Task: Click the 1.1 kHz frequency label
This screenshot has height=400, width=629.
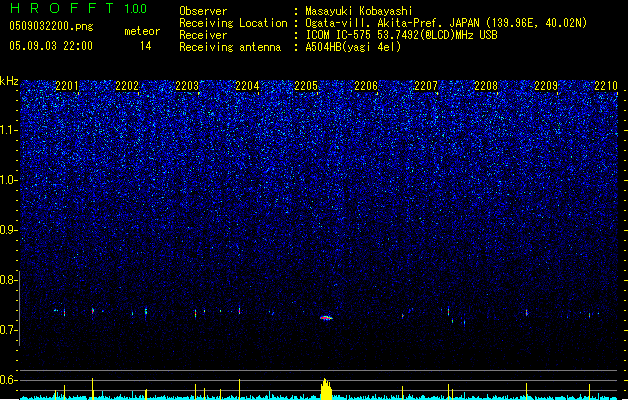Action: point(8,130)
